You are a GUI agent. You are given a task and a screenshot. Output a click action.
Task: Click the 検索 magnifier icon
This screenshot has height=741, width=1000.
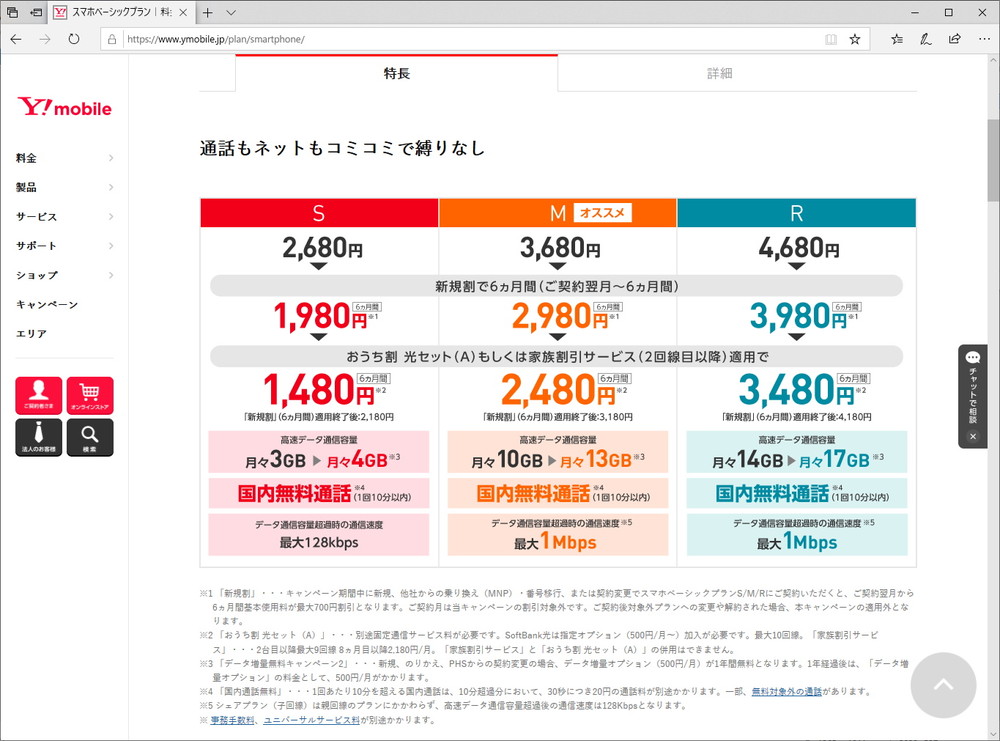click(90, 437)
